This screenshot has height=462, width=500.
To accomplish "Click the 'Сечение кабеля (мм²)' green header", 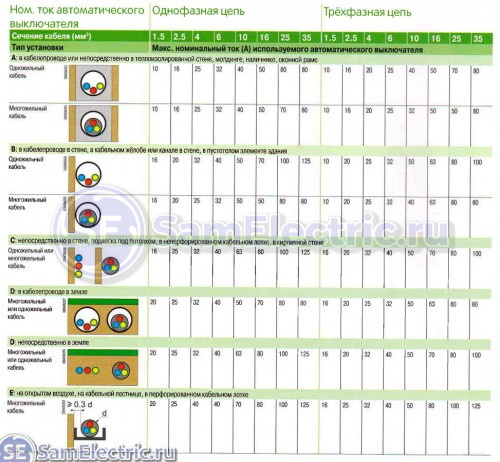I will pos(51,36).
